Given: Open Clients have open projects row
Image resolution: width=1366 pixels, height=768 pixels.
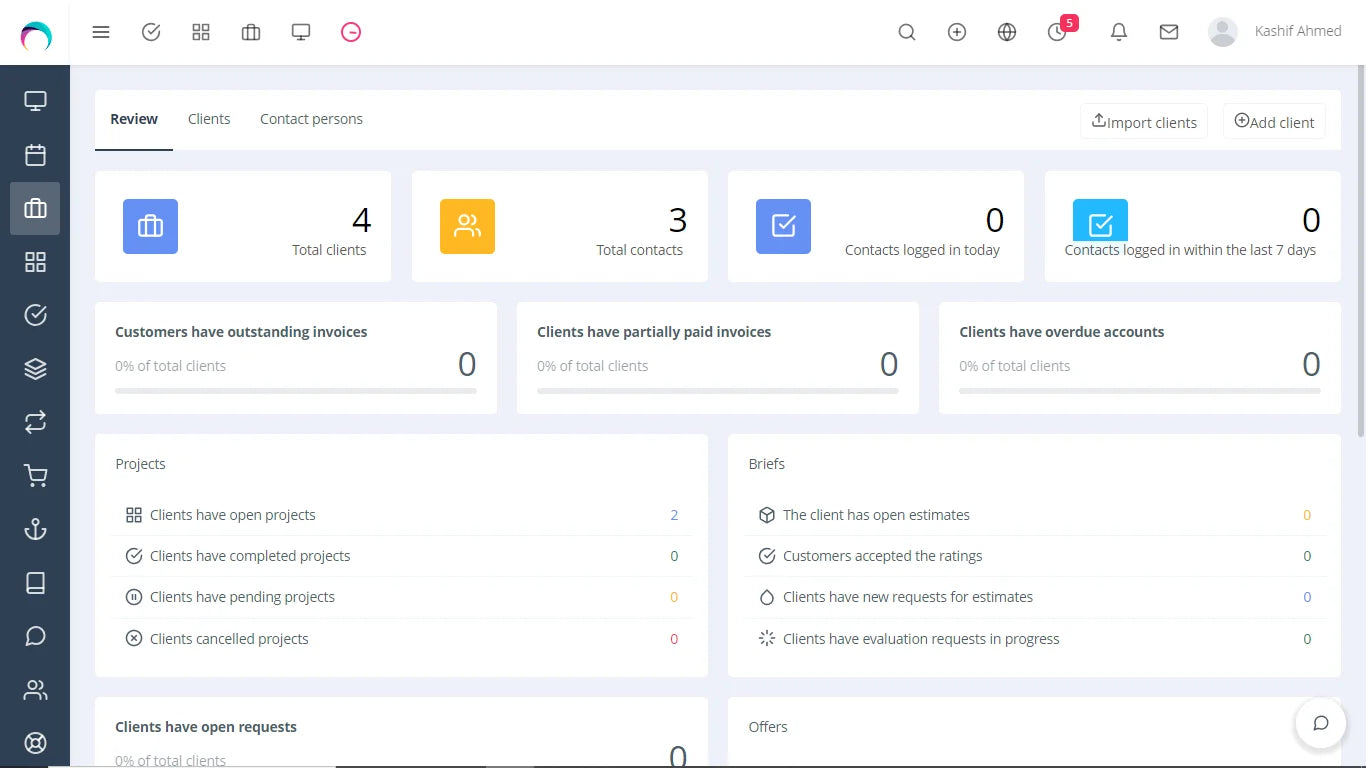Looking at the screenshot, I should [401, 515].
